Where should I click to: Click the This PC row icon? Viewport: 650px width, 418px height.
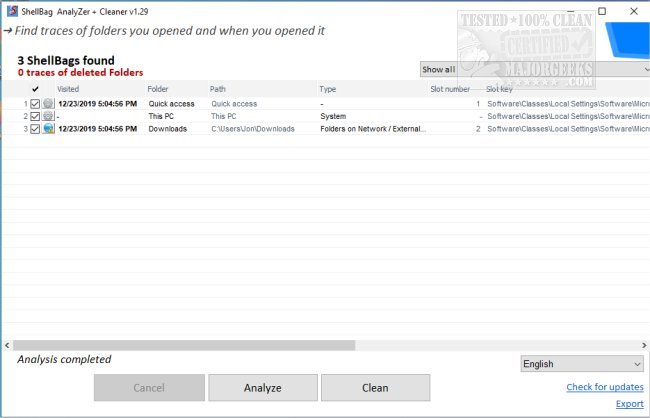point(48,116)
